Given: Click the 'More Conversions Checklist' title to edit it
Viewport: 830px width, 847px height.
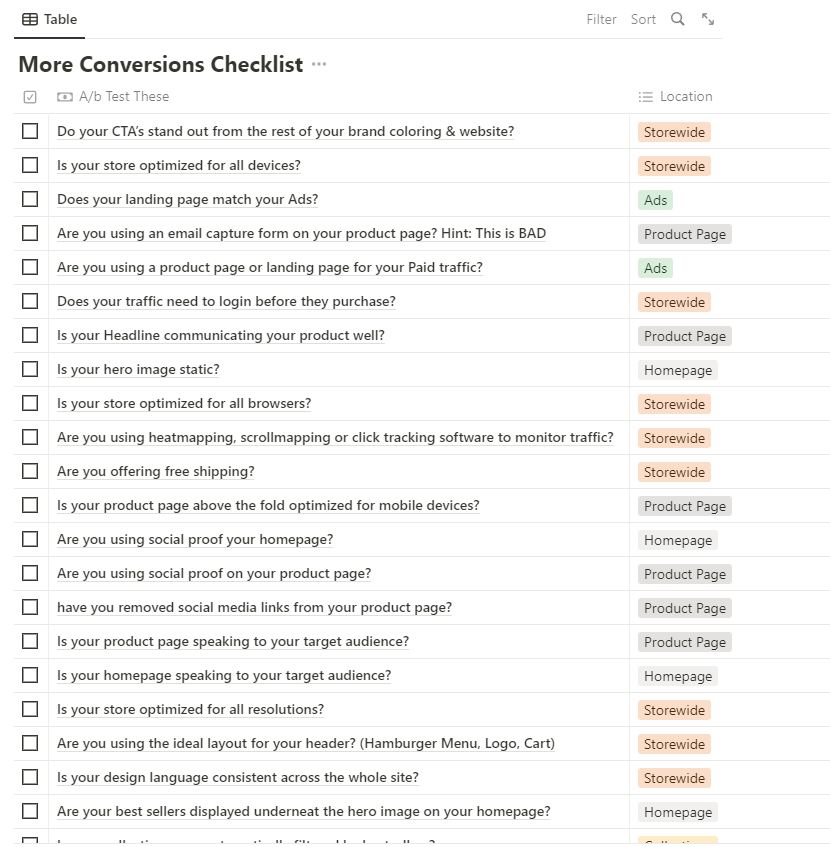Looking at the screenshot, I should [x=160, y=64].
